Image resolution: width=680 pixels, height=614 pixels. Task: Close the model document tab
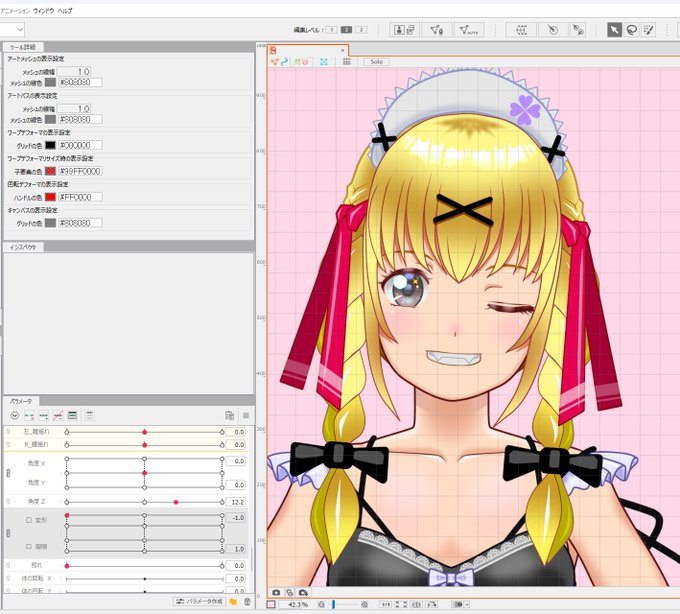343,50
